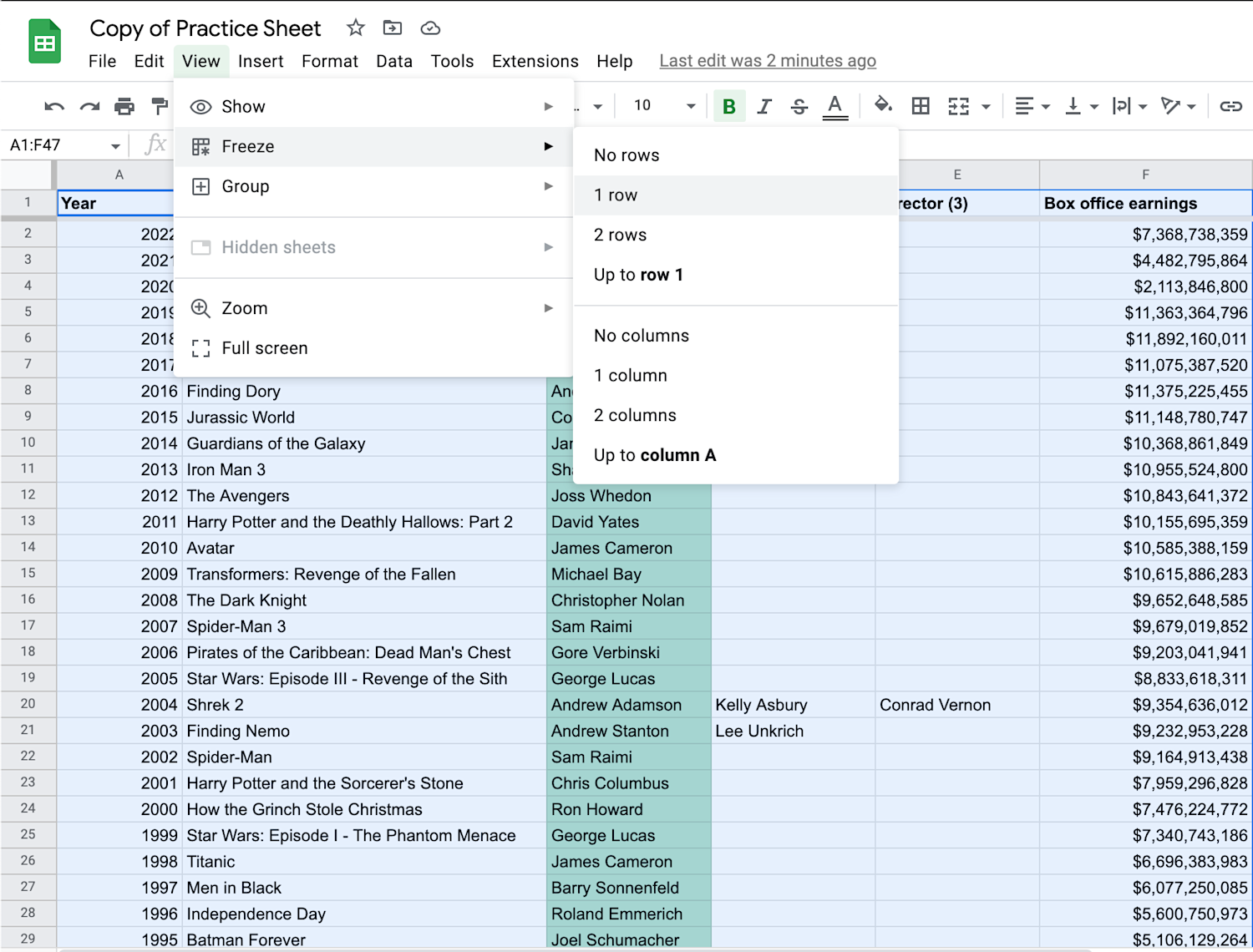The width and height of the screenshot is (1253, 952).
Task: Toggle bold formatting
Action: [x=729, y=106]
